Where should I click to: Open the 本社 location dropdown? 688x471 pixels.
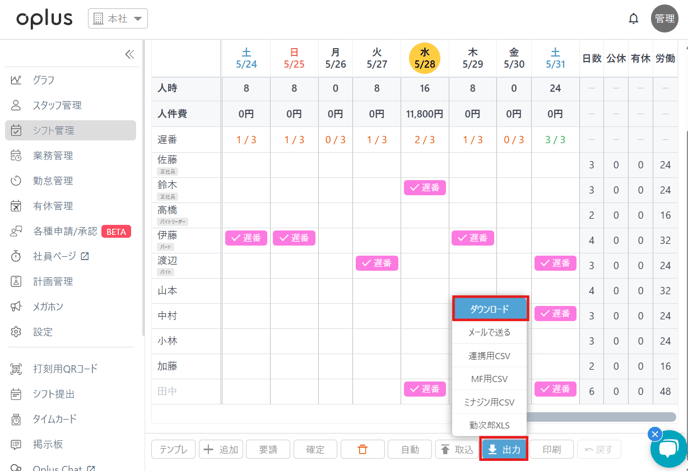click(x=118, y=19)
